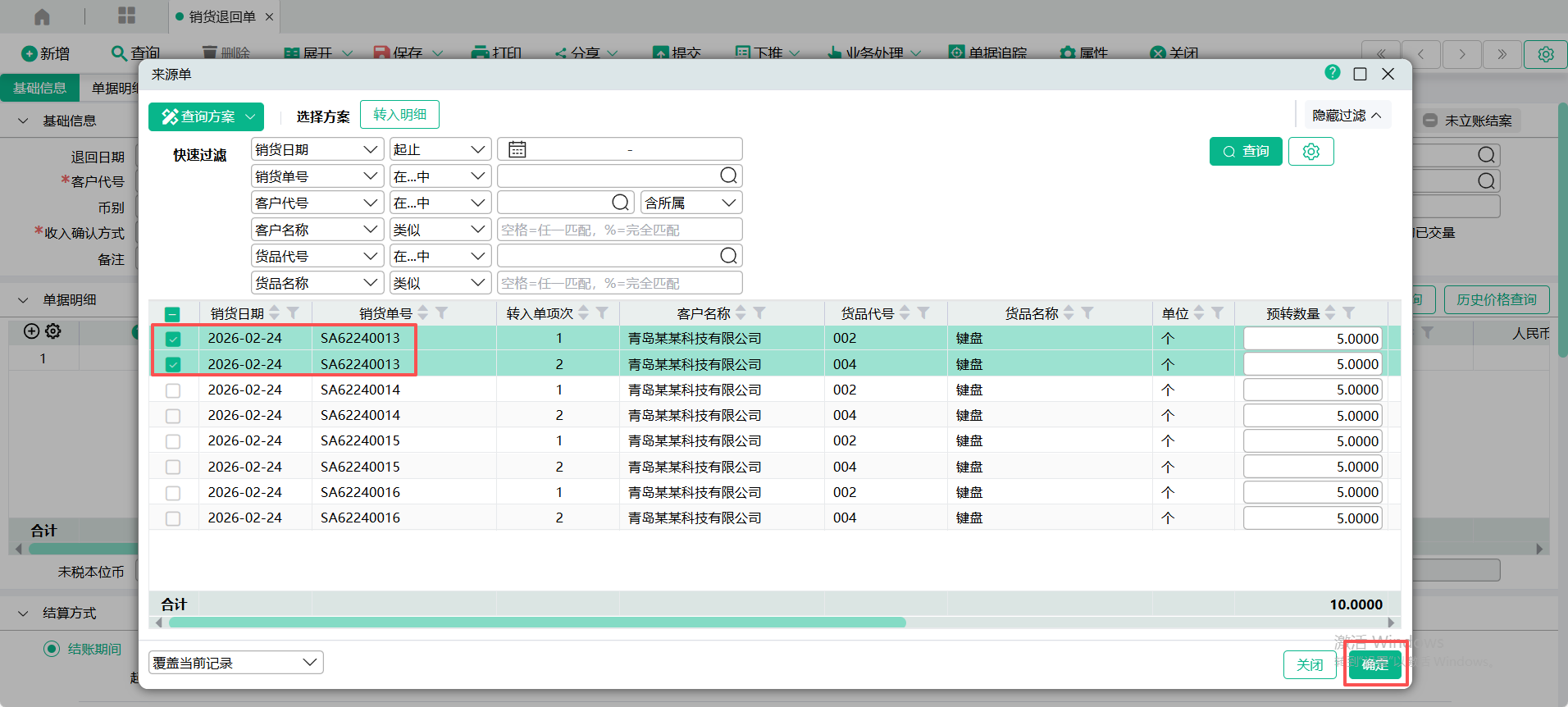1568x707 pixels.
Task: Click filter funnel icon on 客户名称 column
Action: (759, 312)
